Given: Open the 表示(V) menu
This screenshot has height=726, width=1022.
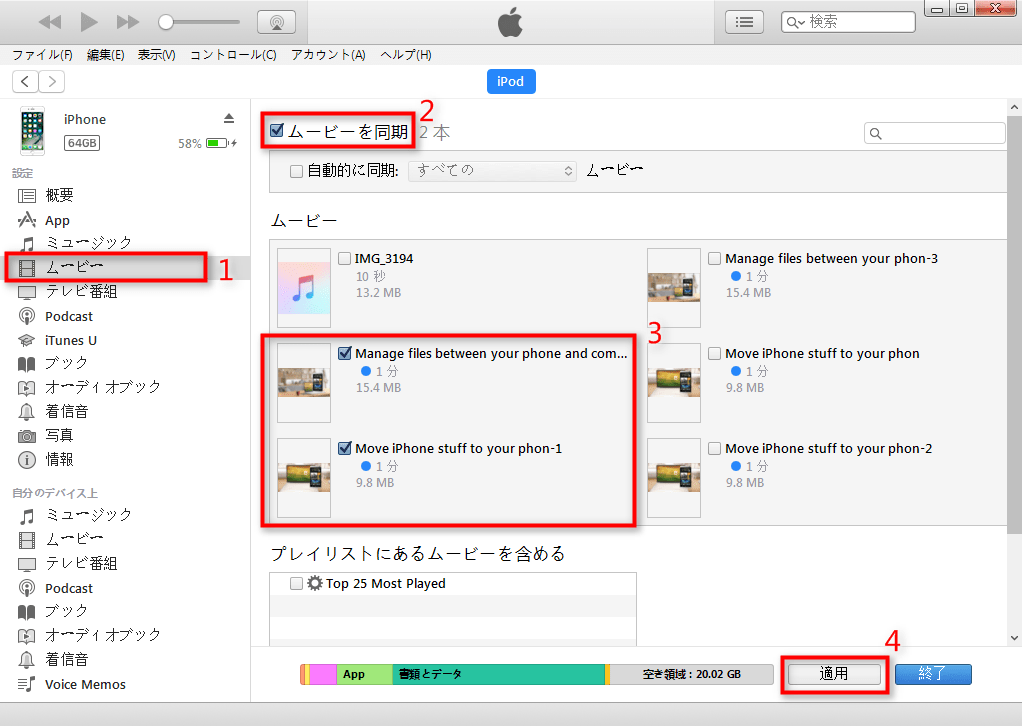Looking at the screenshot, I should (156, 55).
